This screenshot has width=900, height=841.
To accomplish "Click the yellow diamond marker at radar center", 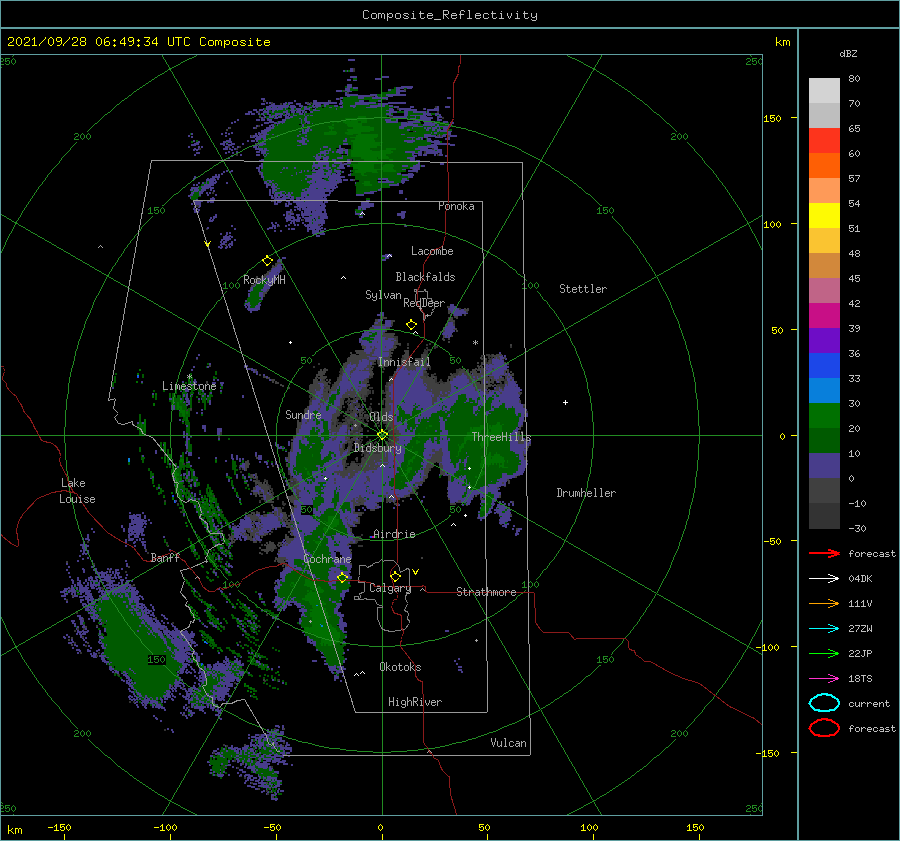I will point(382,435).
